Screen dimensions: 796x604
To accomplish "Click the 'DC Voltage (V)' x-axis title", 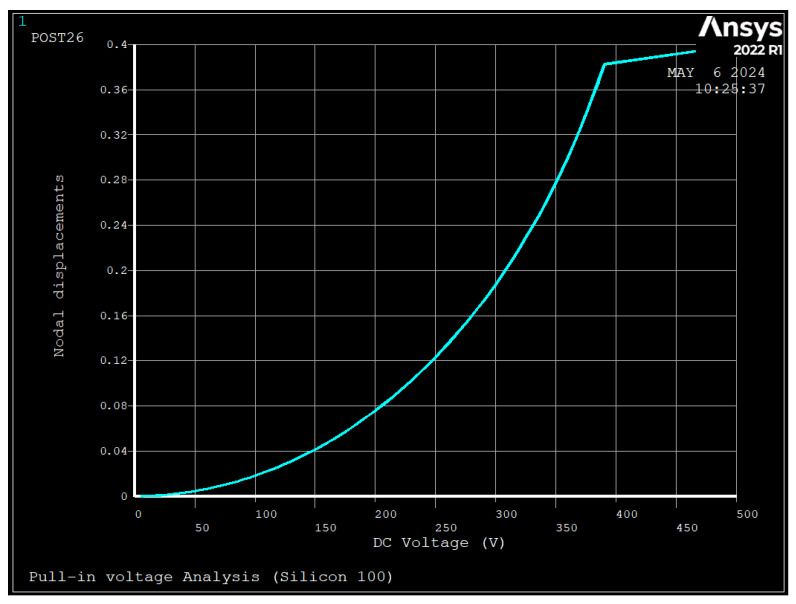I will (439, 543).
